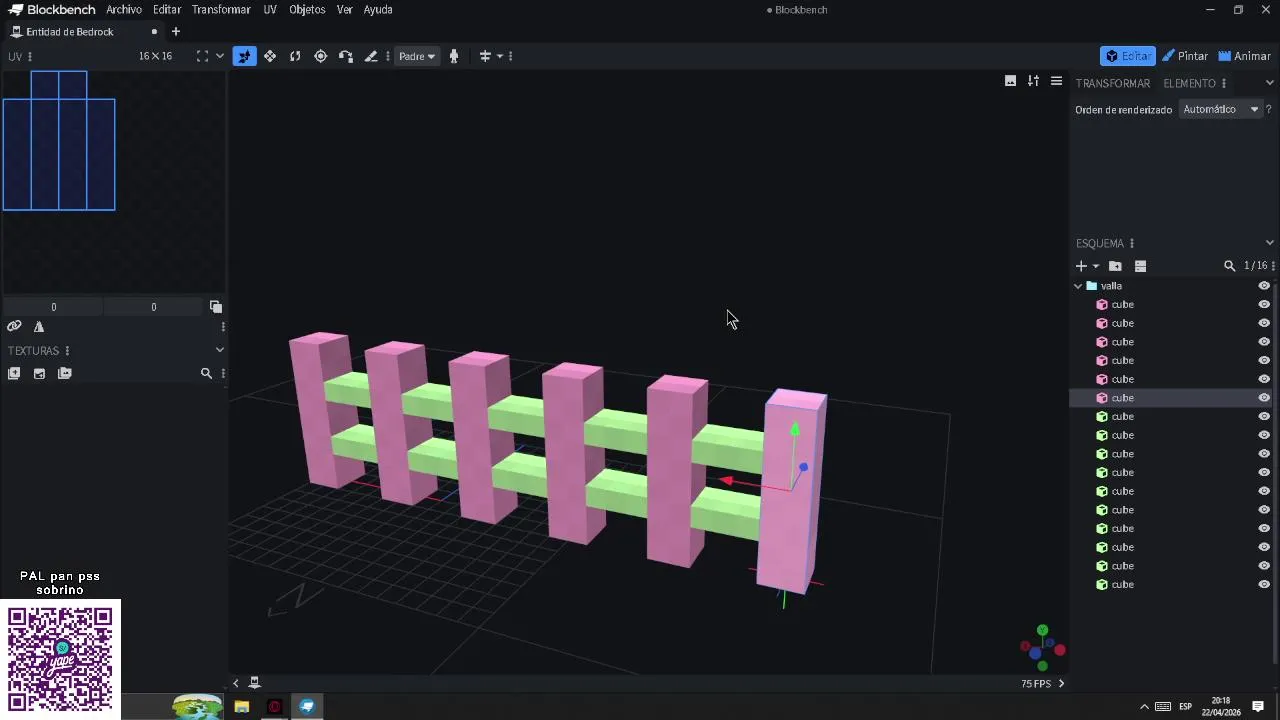Open the Ayuda menu
This screenshot has height=720, width=1280.
tap(378, 10)
